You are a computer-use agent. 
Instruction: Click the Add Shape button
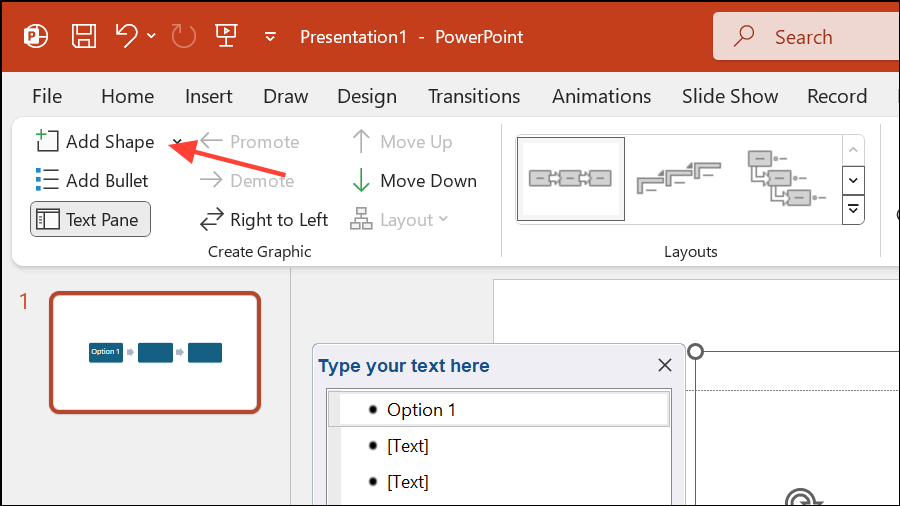96,142
